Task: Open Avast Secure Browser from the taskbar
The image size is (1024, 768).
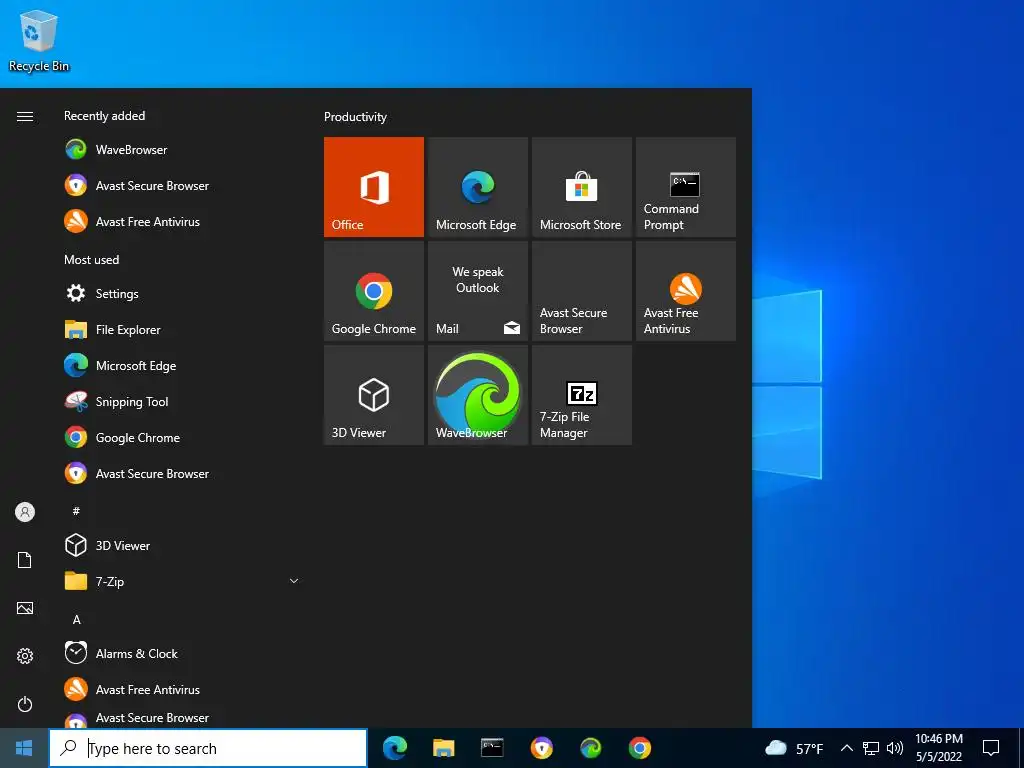Action: 541,748
